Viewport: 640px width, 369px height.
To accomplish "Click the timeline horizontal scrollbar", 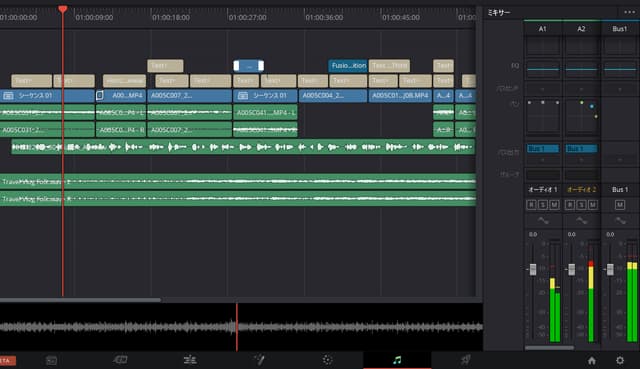I will click(80, 300).
